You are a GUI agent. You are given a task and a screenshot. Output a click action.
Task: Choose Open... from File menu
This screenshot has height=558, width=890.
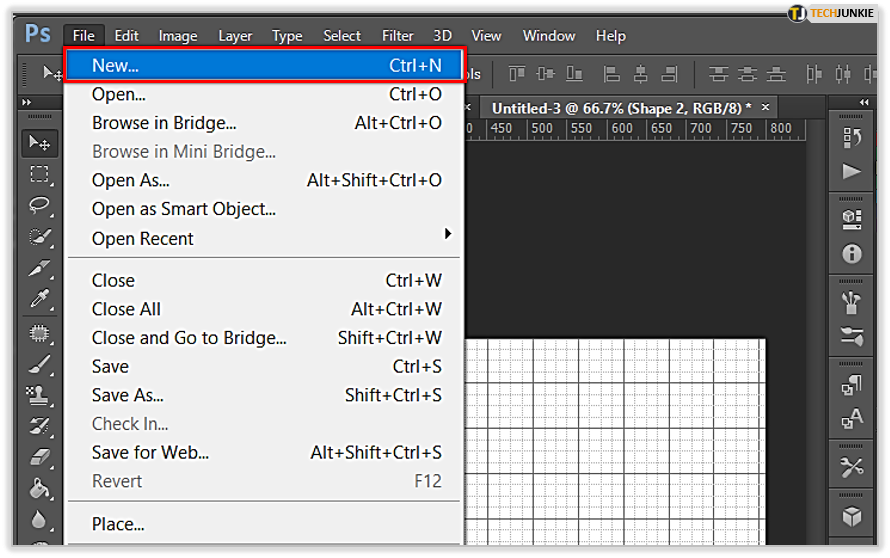coord(265,94)
